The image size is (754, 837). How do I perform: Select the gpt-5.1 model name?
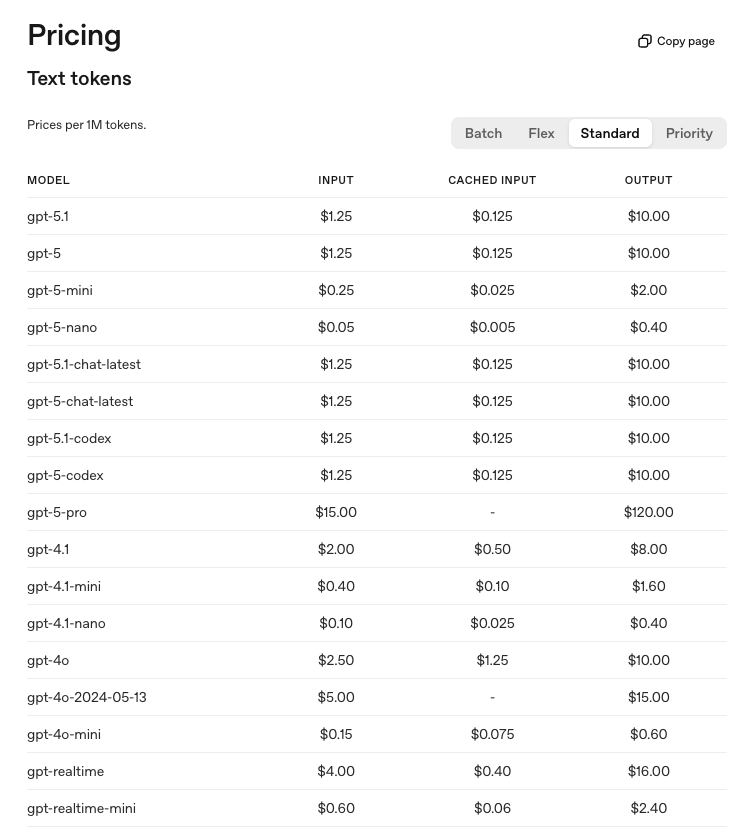[48, 216]
